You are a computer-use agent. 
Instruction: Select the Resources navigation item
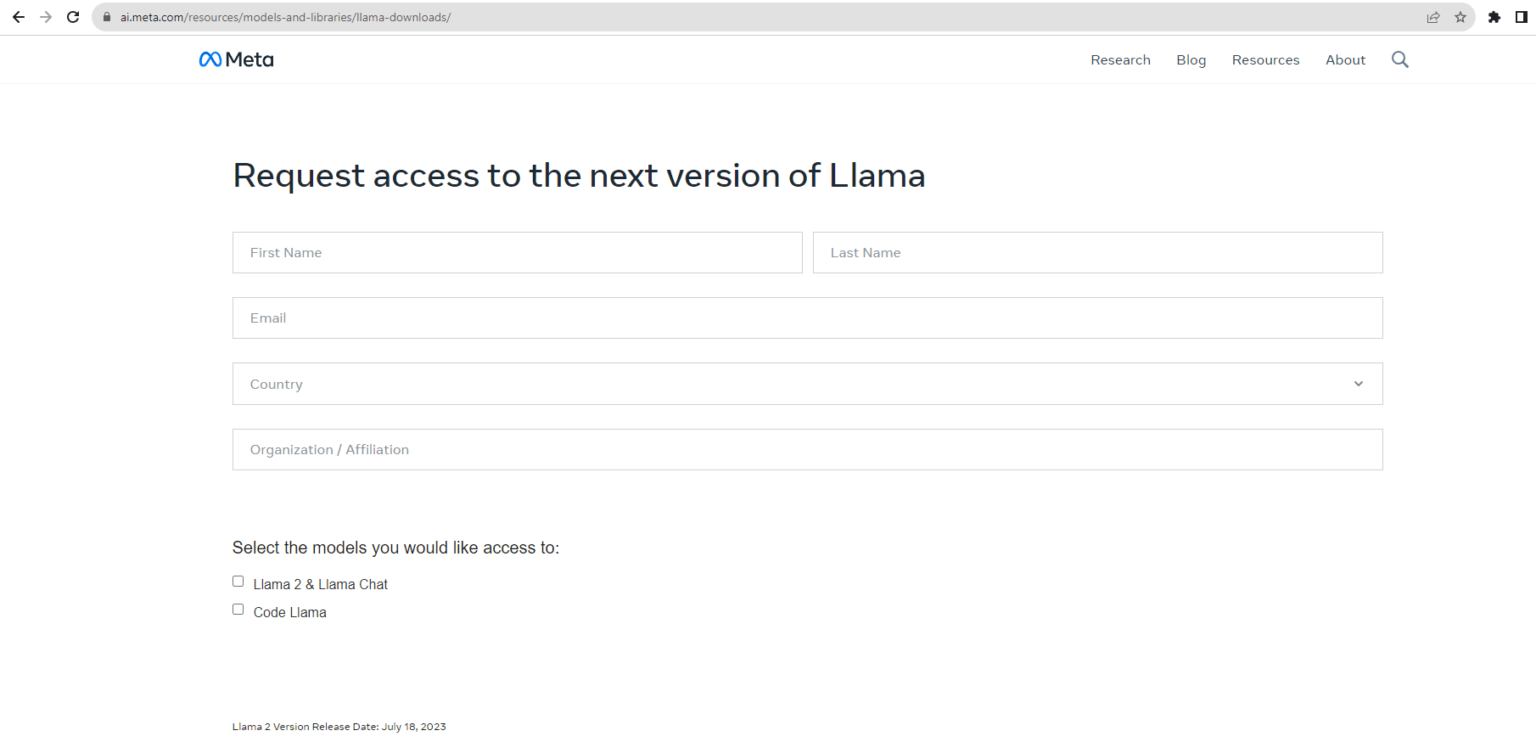click(1265, 59)
